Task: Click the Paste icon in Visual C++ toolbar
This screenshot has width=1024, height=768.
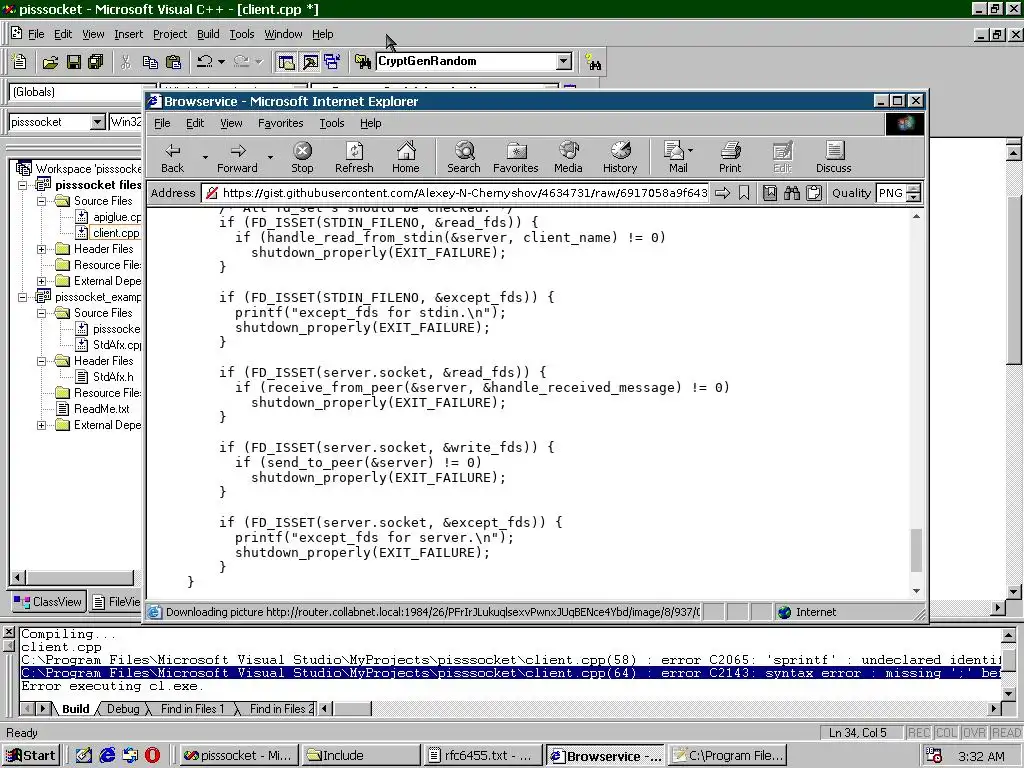Action: click(174, 62)
